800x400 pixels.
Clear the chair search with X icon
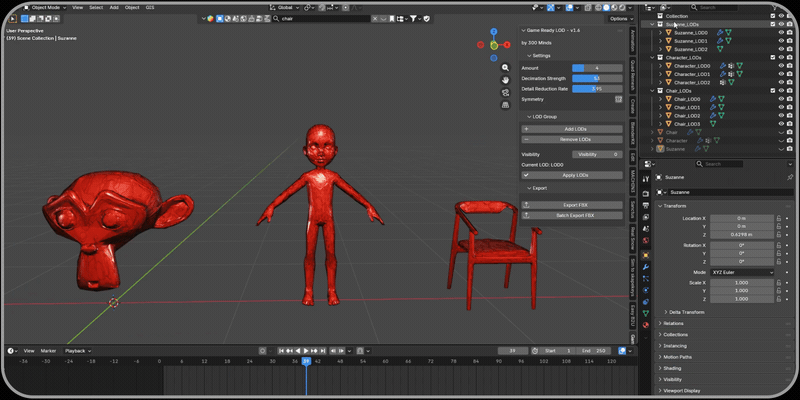pos(375,18)
